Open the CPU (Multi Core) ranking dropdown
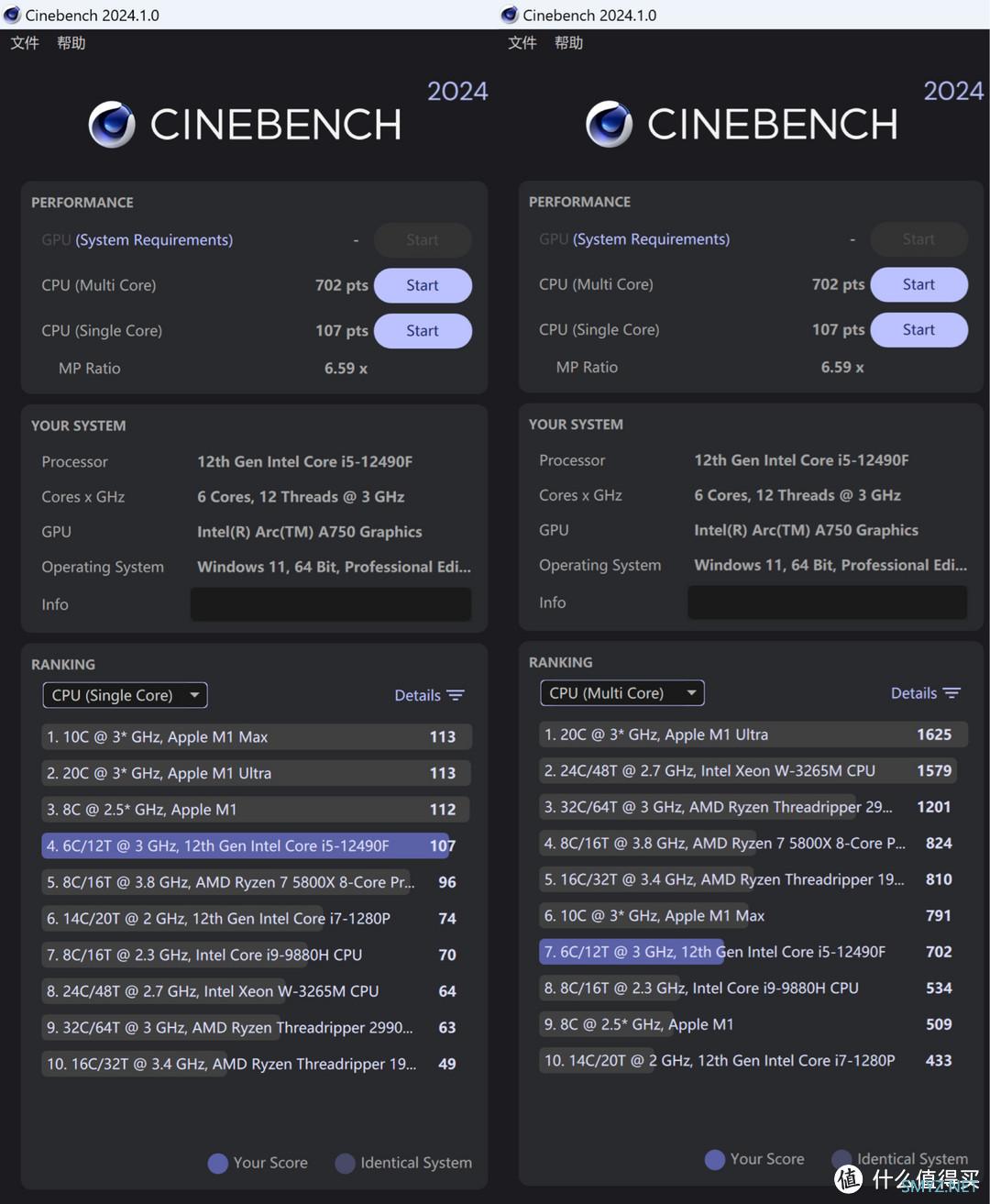This screenshot has width=990, height=1204. click(621, 693)
